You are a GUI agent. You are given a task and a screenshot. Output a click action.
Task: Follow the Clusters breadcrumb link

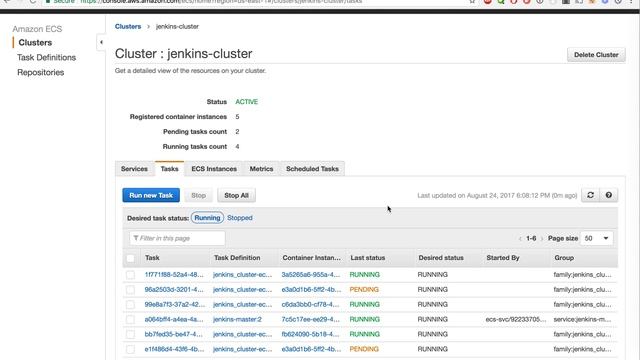click(x=128, y=26)
